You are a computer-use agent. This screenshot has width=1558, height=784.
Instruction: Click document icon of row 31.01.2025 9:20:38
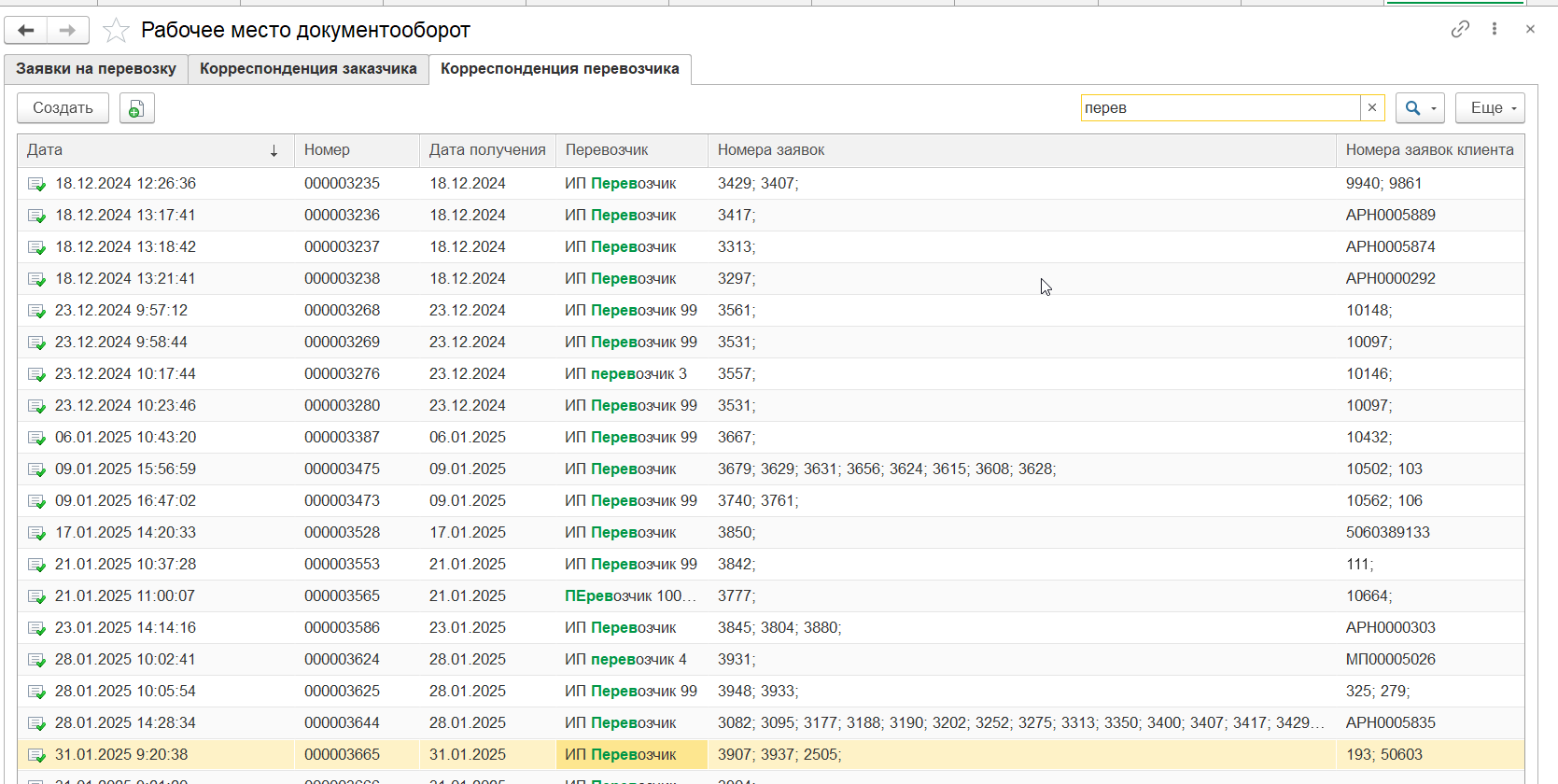[x=36, y=755]
